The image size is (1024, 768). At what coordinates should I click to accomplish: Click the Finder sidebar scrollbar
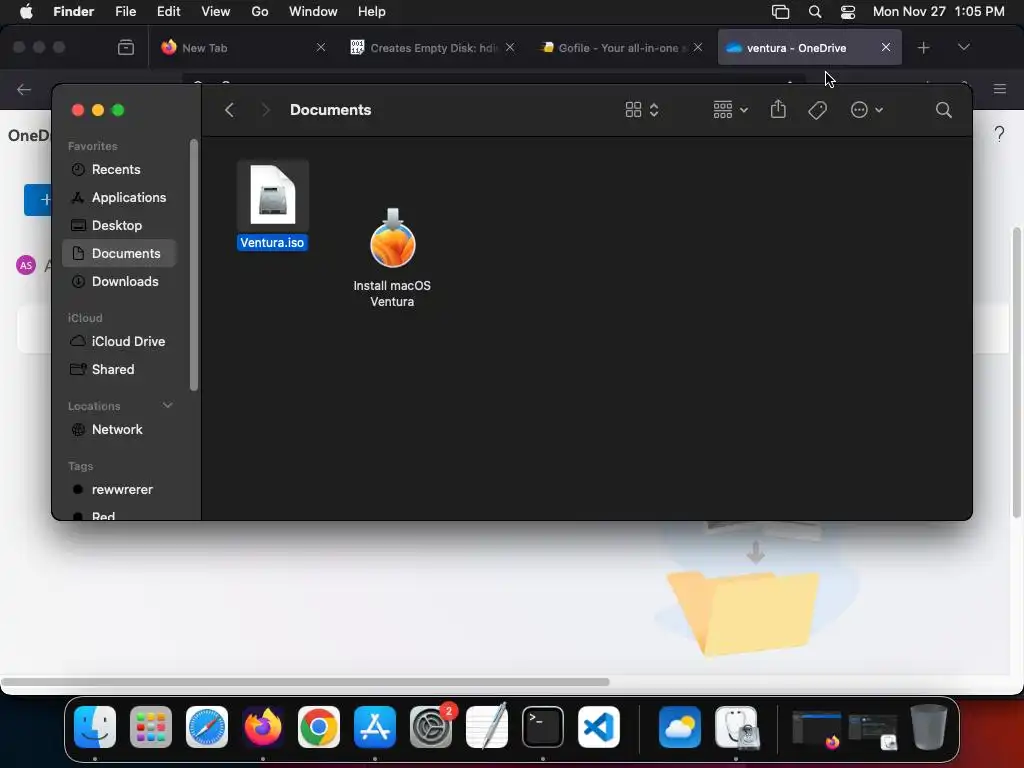(193, 265)
